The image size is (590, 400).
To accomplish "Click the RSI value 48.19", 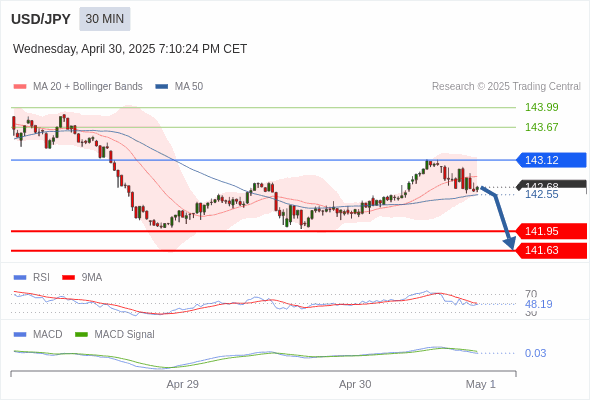I will coord(538,304).
